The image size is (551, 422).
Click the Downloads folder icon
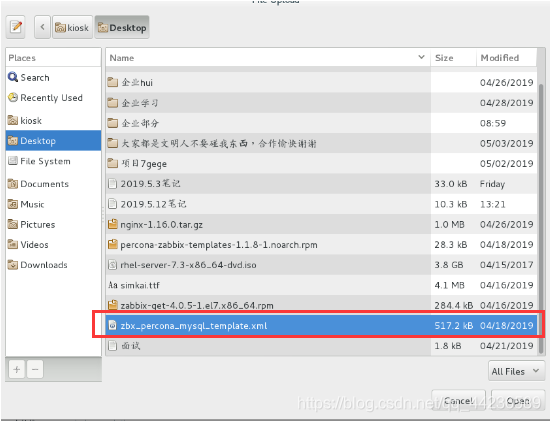point(13,265)
